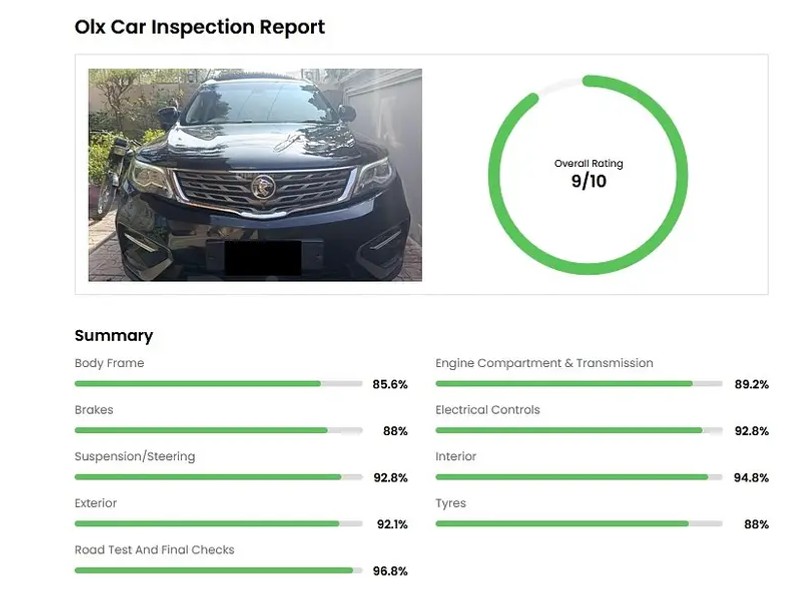Select the 9/10 overall rating score
The width and height of the screenshot is (800, 600).
click(588, 181)
